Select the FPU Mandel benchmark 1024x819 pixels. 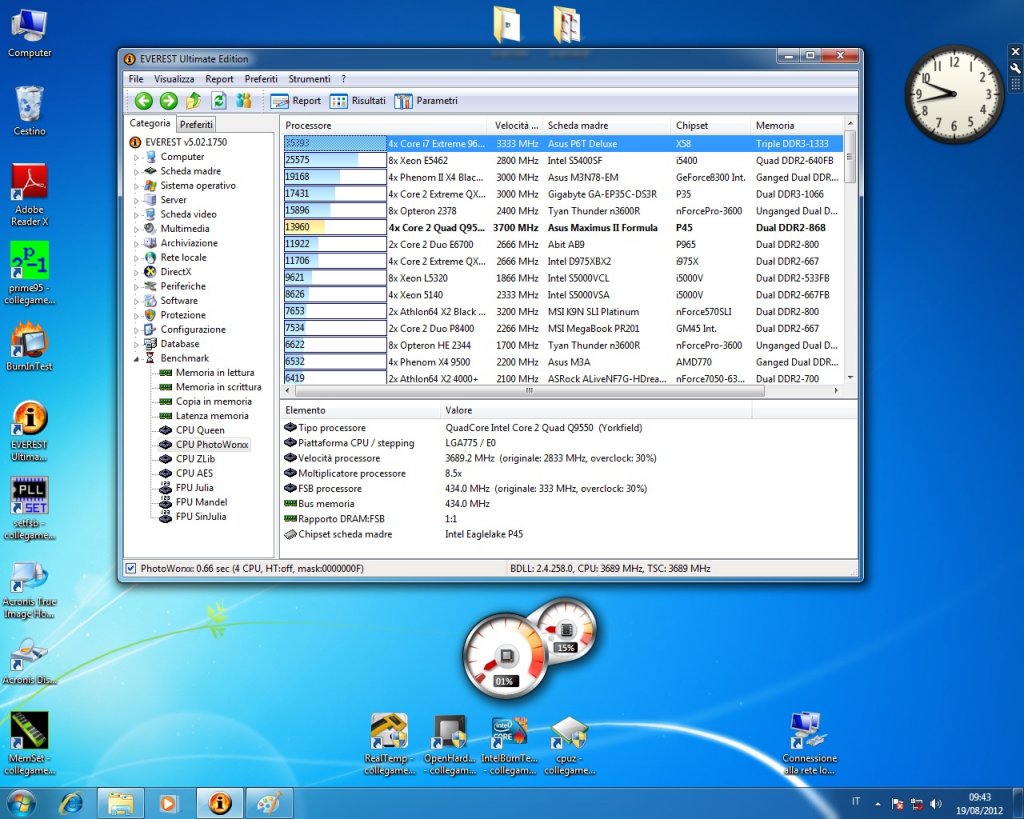[x=201, y=502]
